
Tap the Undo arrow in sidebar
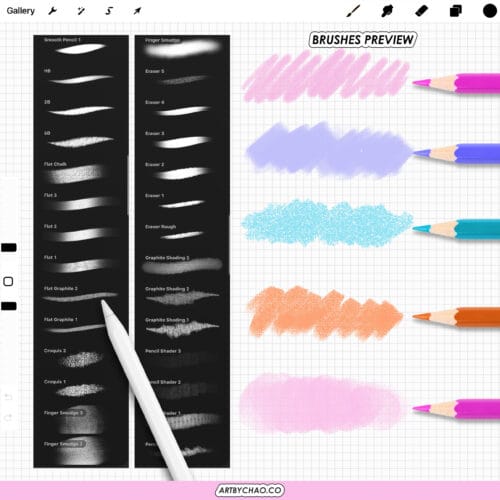pyautogui.click(x=8, y=397)
